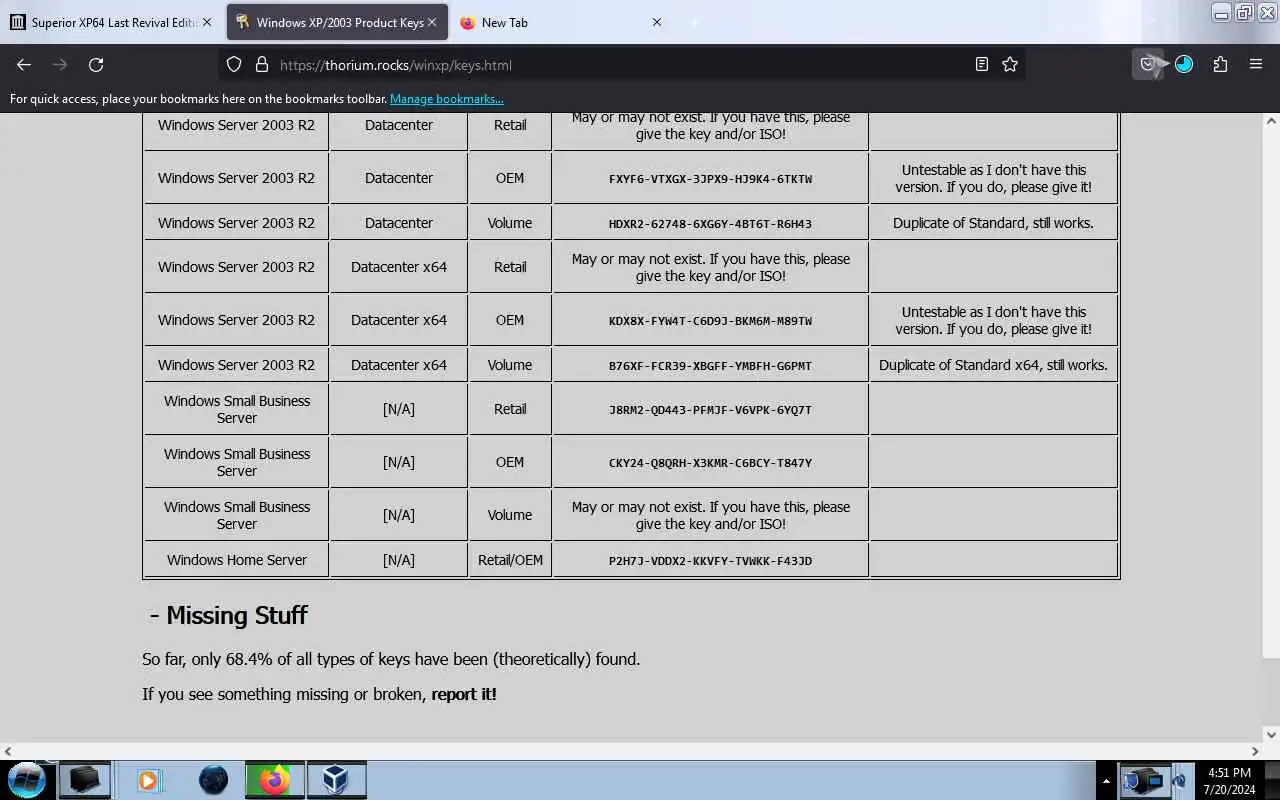
Task: Open the Manage bookmarks link
Action: [447, 99]
